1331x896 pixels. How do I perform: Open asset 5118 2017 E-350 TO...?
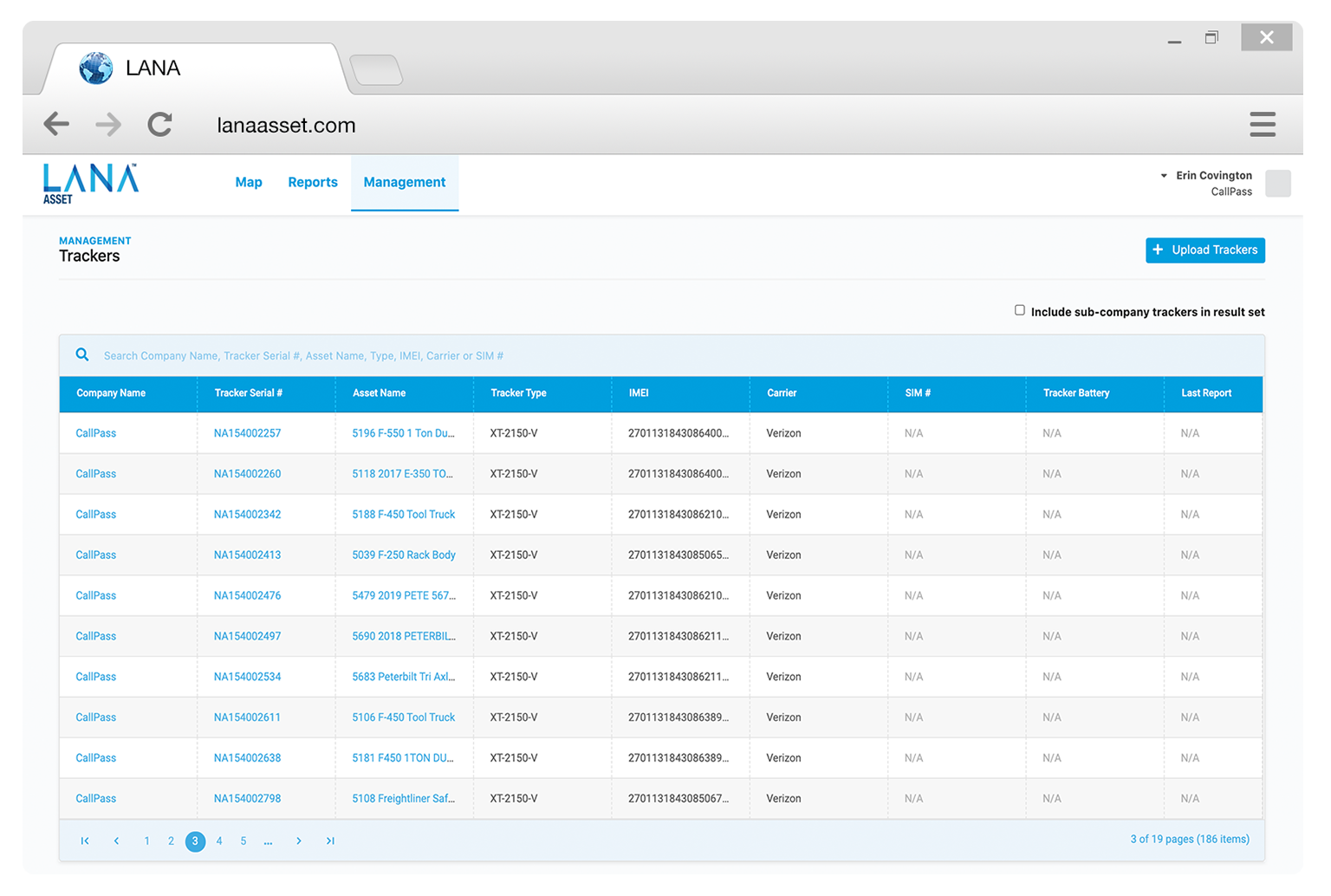pyautogui.click(x=402, y=474)
